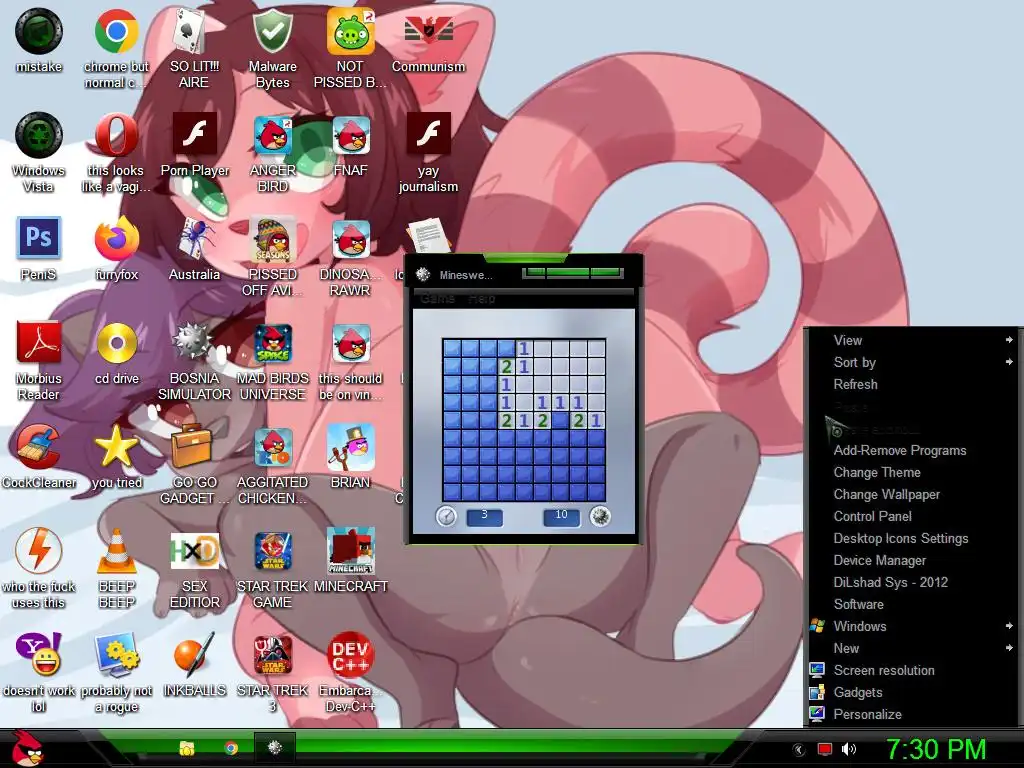Image resolution: width=1024 pixels, height=768 pixels.
Task: Launch the furryfox Firefox icon
Action: [x=116, y=239]
